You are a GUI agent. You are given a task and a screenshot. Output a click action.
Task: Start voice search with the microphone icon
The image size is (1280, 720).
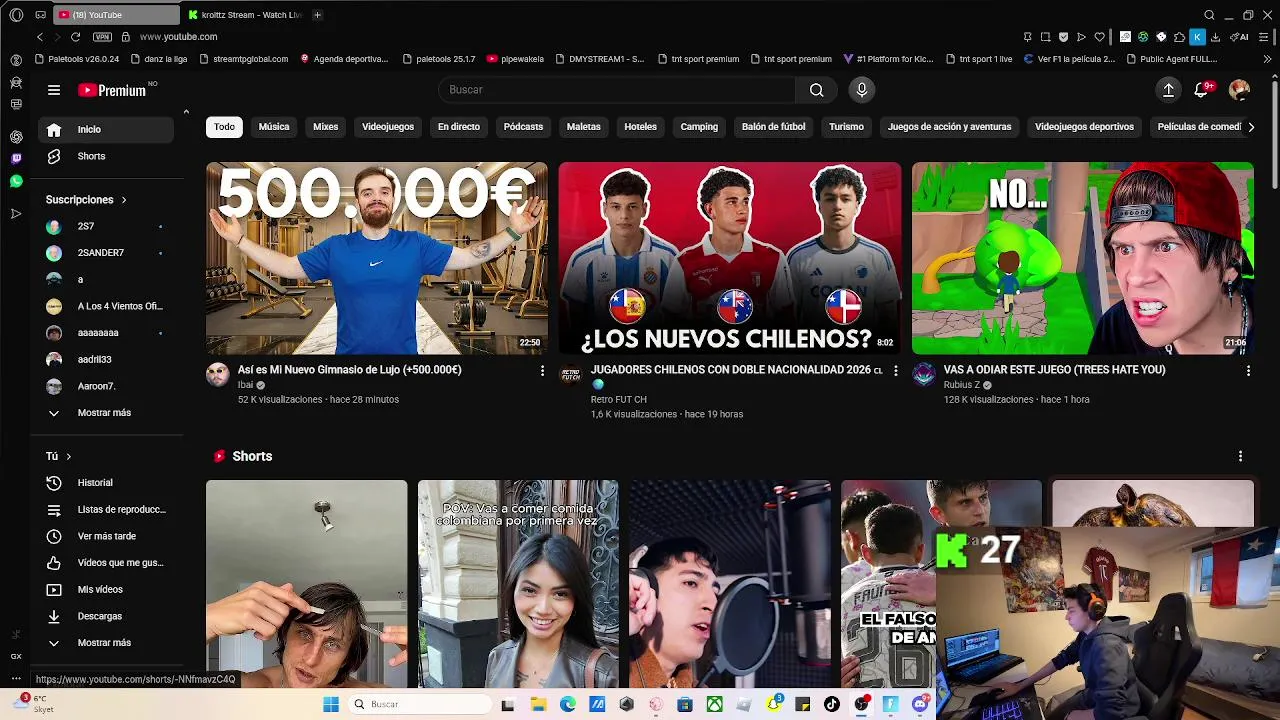(x=862, y=90)
